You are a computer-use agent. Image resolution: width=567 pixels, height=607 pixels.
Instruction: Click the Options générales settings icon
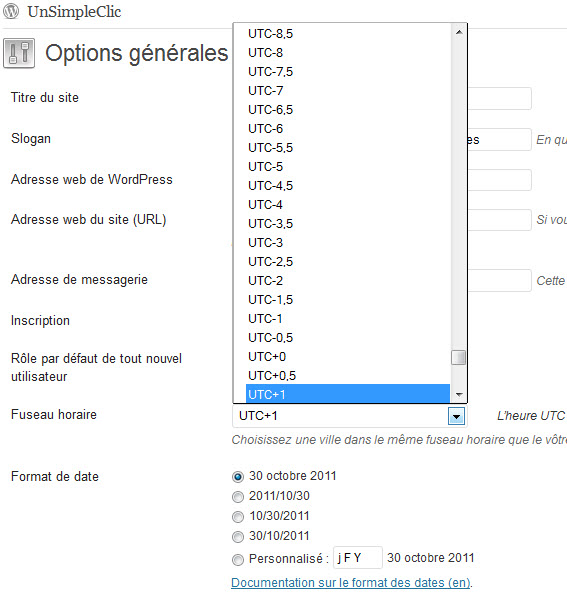tap(19, 53)
